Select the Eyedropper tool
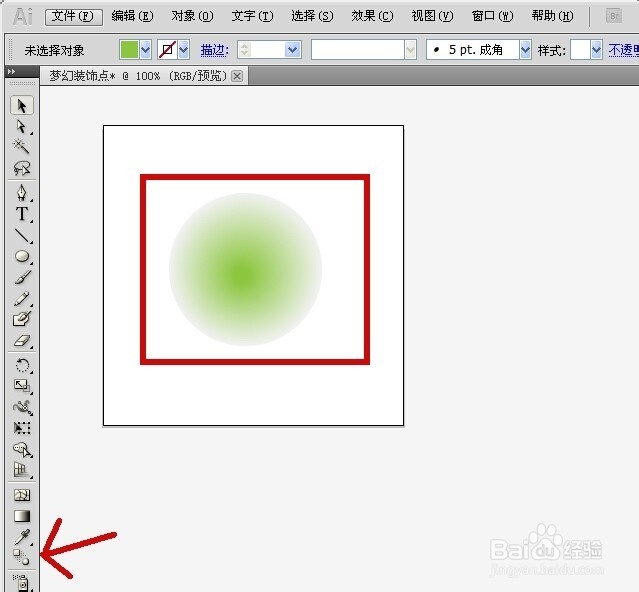 pos(22,537)
